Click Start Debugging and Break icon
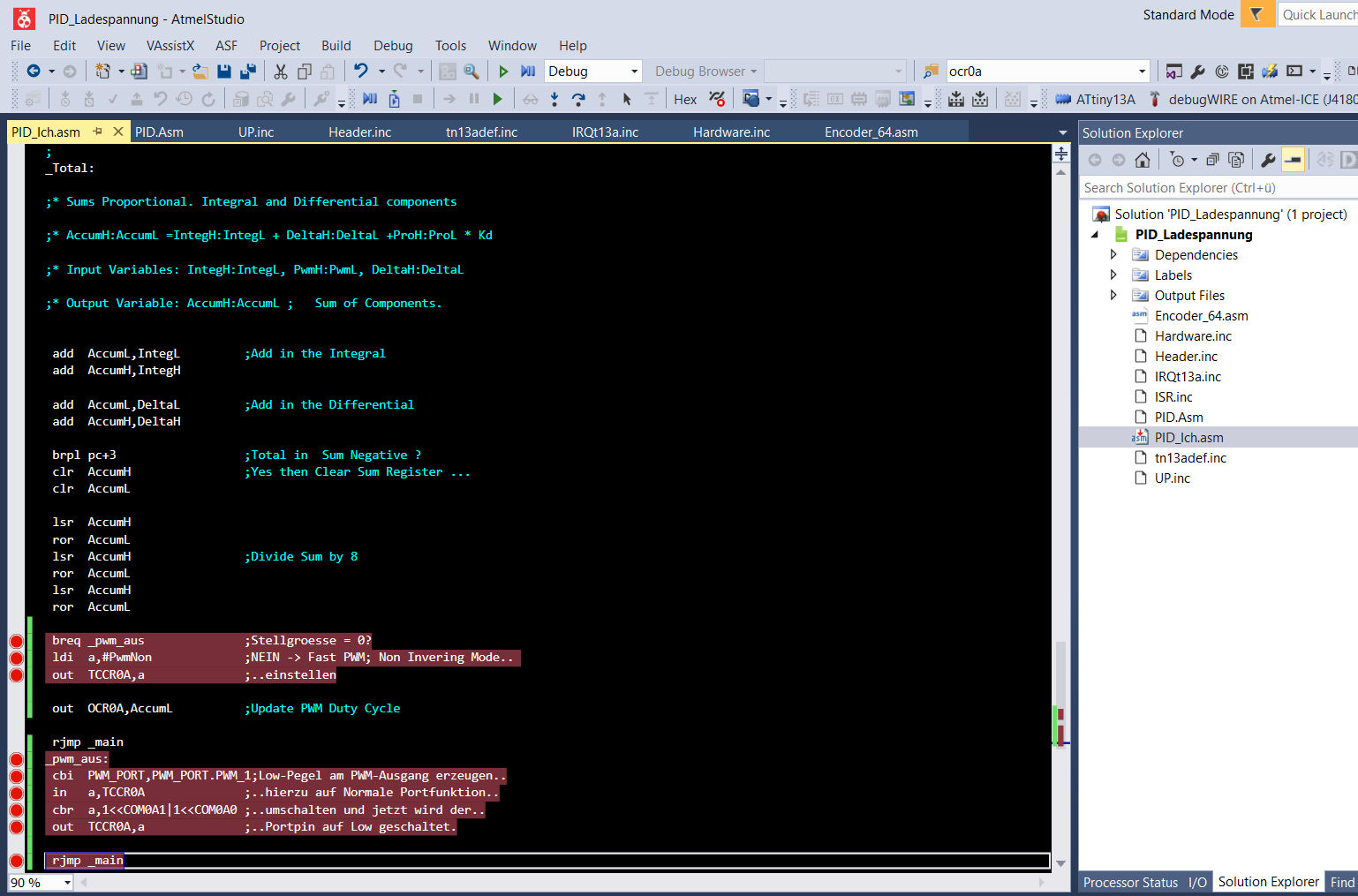The image size is (1358, 896). 528,71
